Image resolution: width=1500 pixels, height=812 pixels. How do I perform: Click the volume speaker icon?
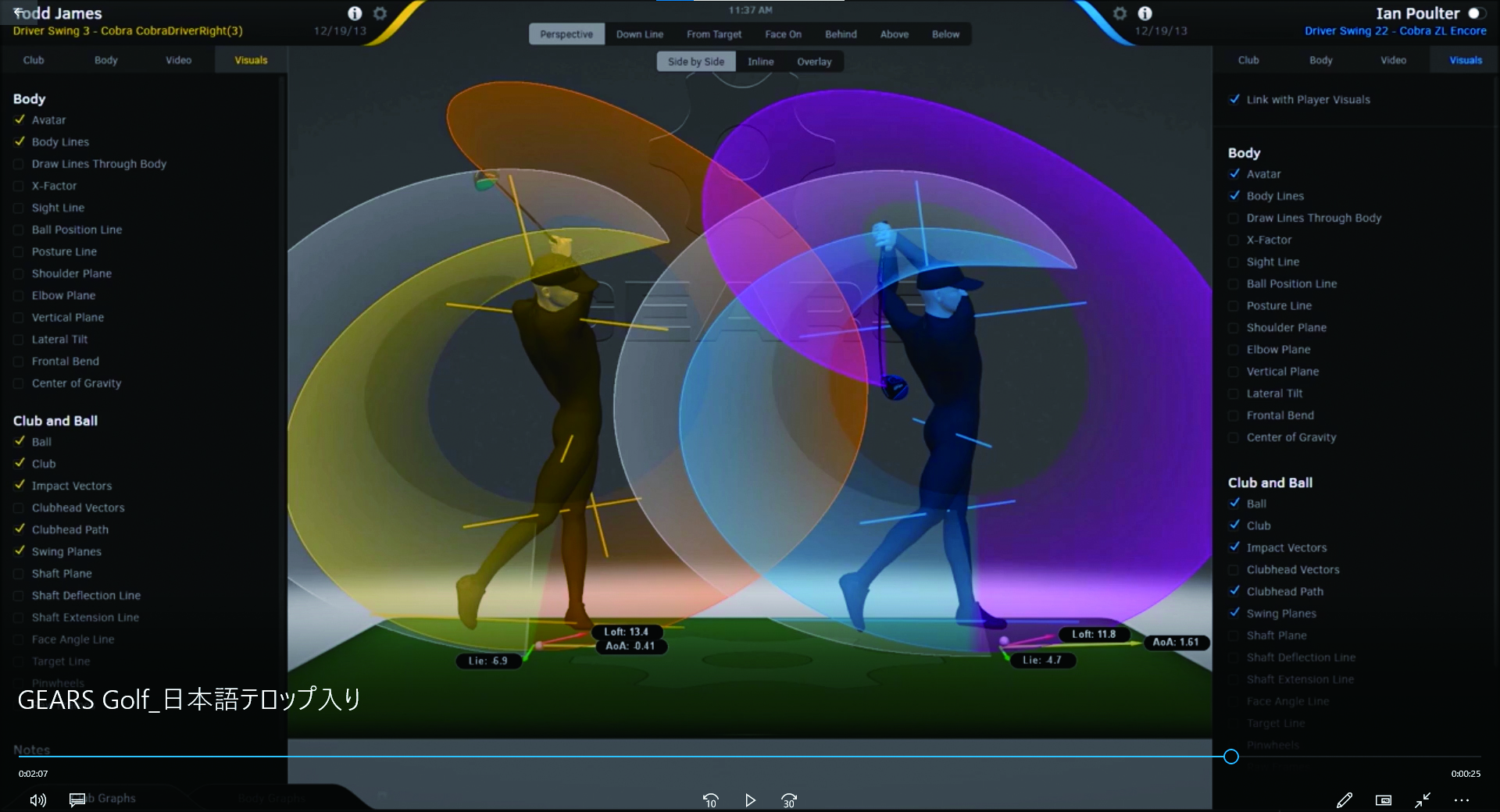[x=37, y=800]
